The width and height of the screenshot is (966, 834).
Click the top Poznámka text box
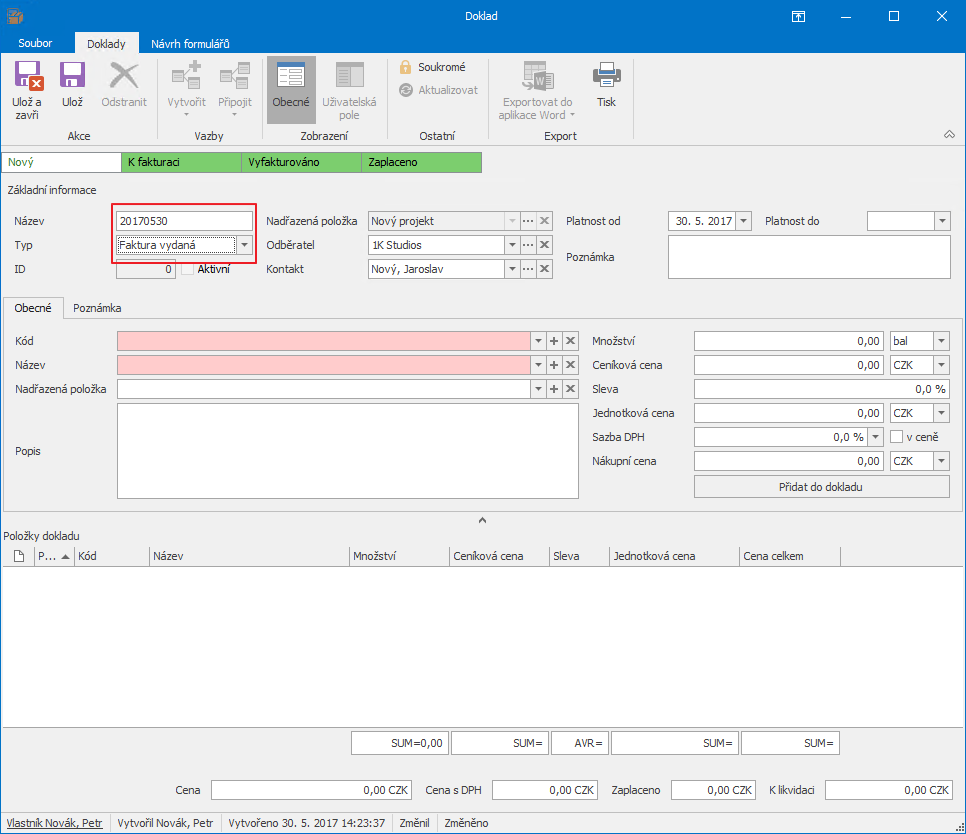(x=809, y=257)
